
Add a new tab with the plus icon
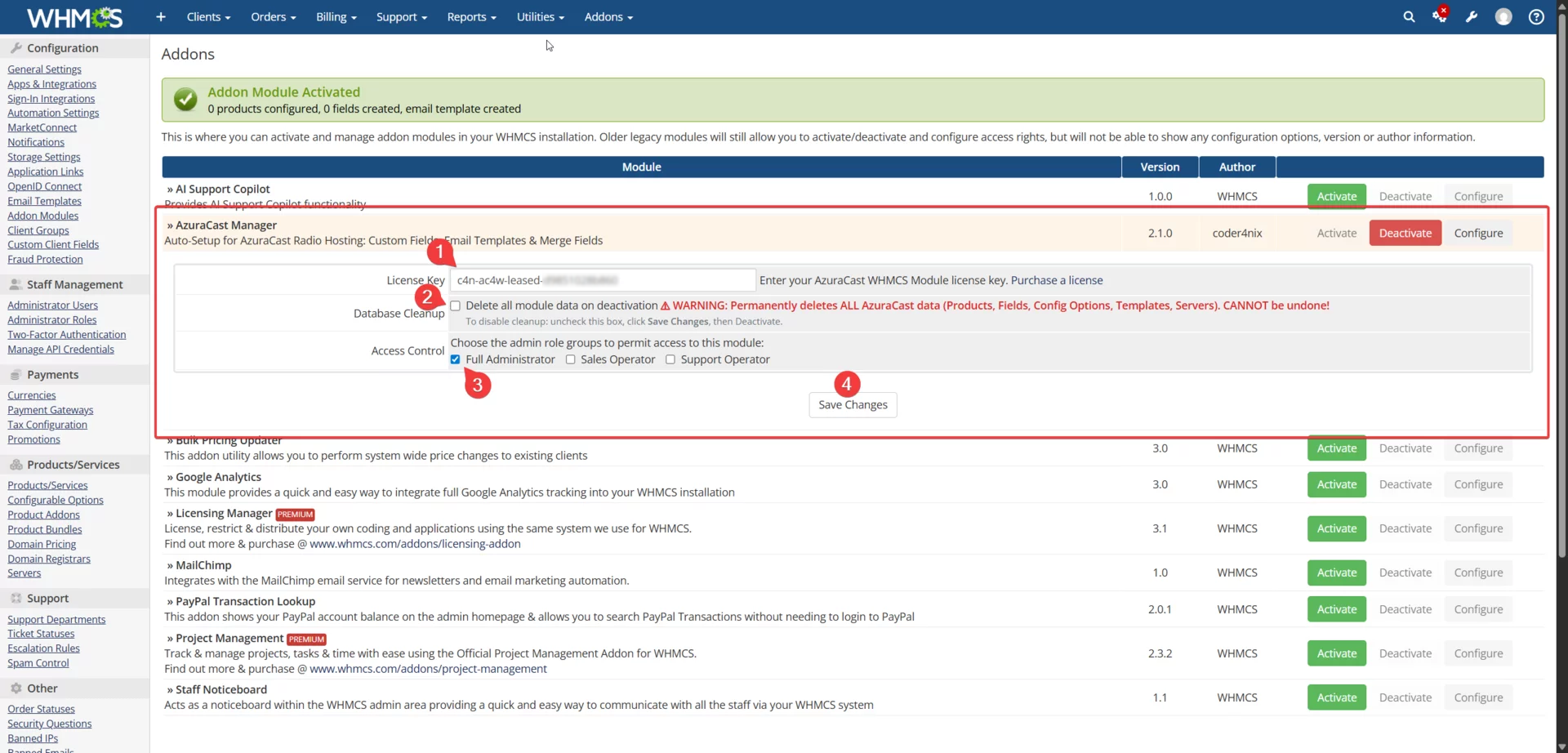click(x=160, y=16)
